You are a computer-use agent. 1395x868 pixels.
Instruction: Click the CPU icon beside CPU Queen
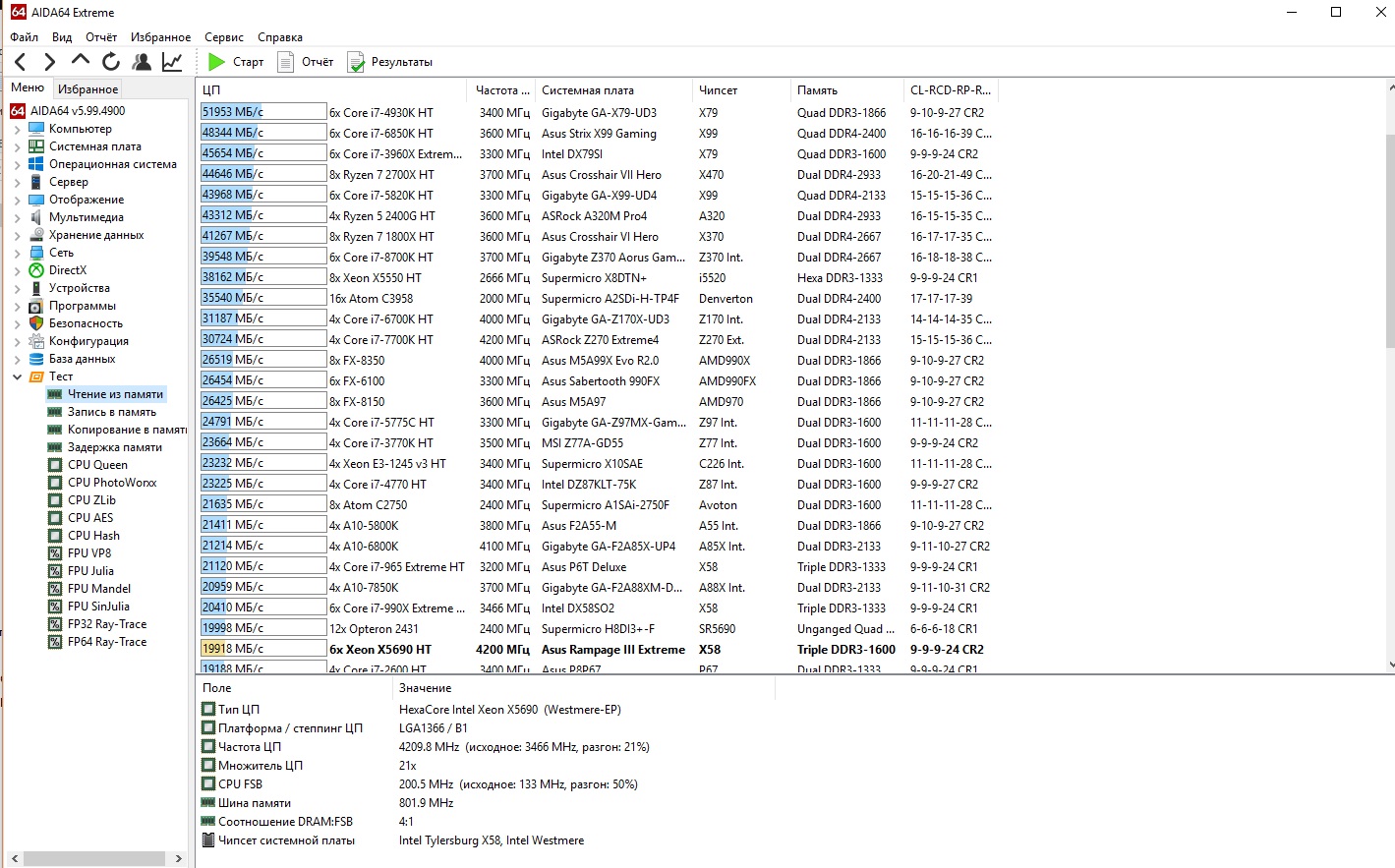(x=55, y=465)
